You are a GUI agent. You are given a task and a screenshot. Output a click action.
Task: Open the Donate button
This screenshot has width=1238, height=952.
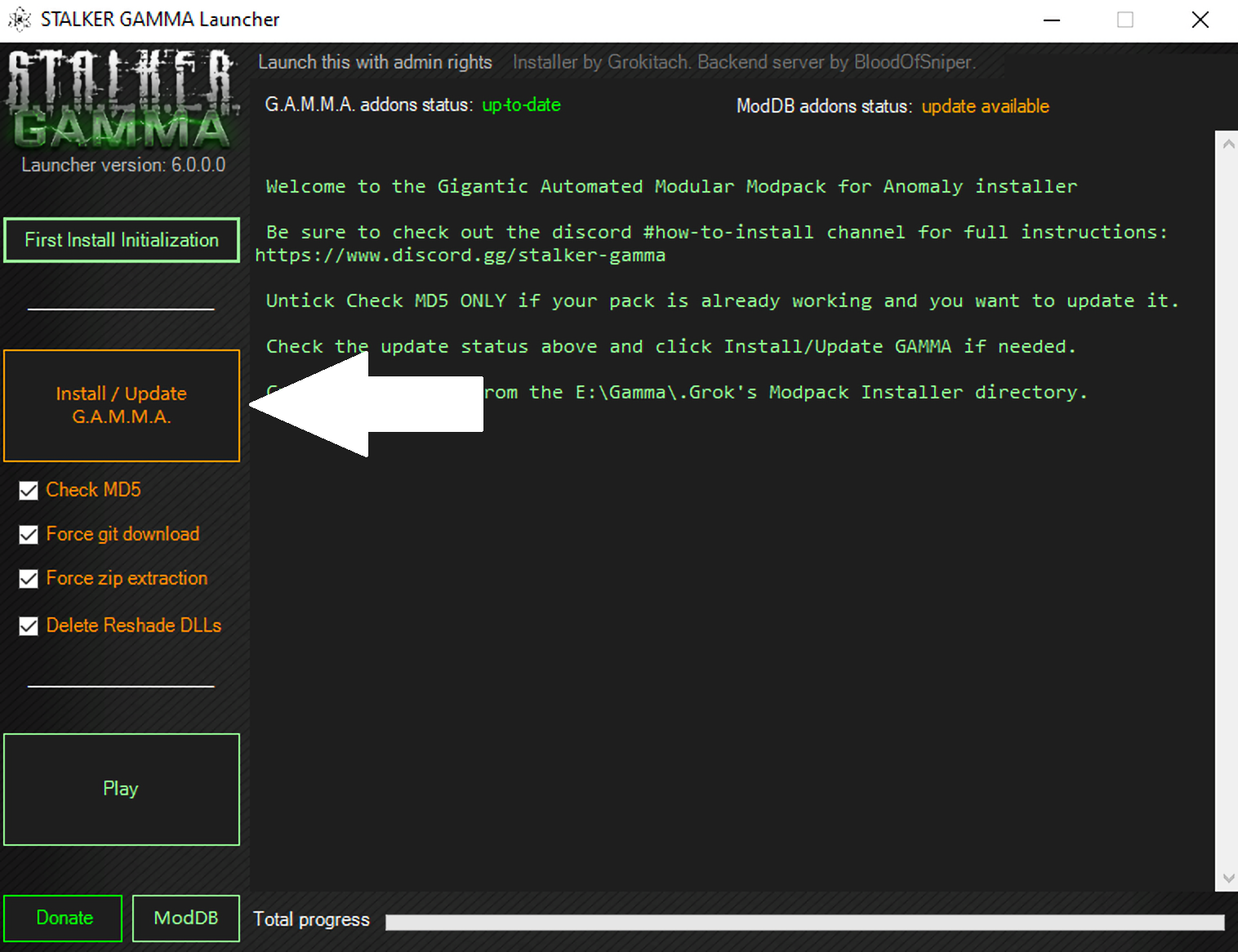[x=63, y=918]
